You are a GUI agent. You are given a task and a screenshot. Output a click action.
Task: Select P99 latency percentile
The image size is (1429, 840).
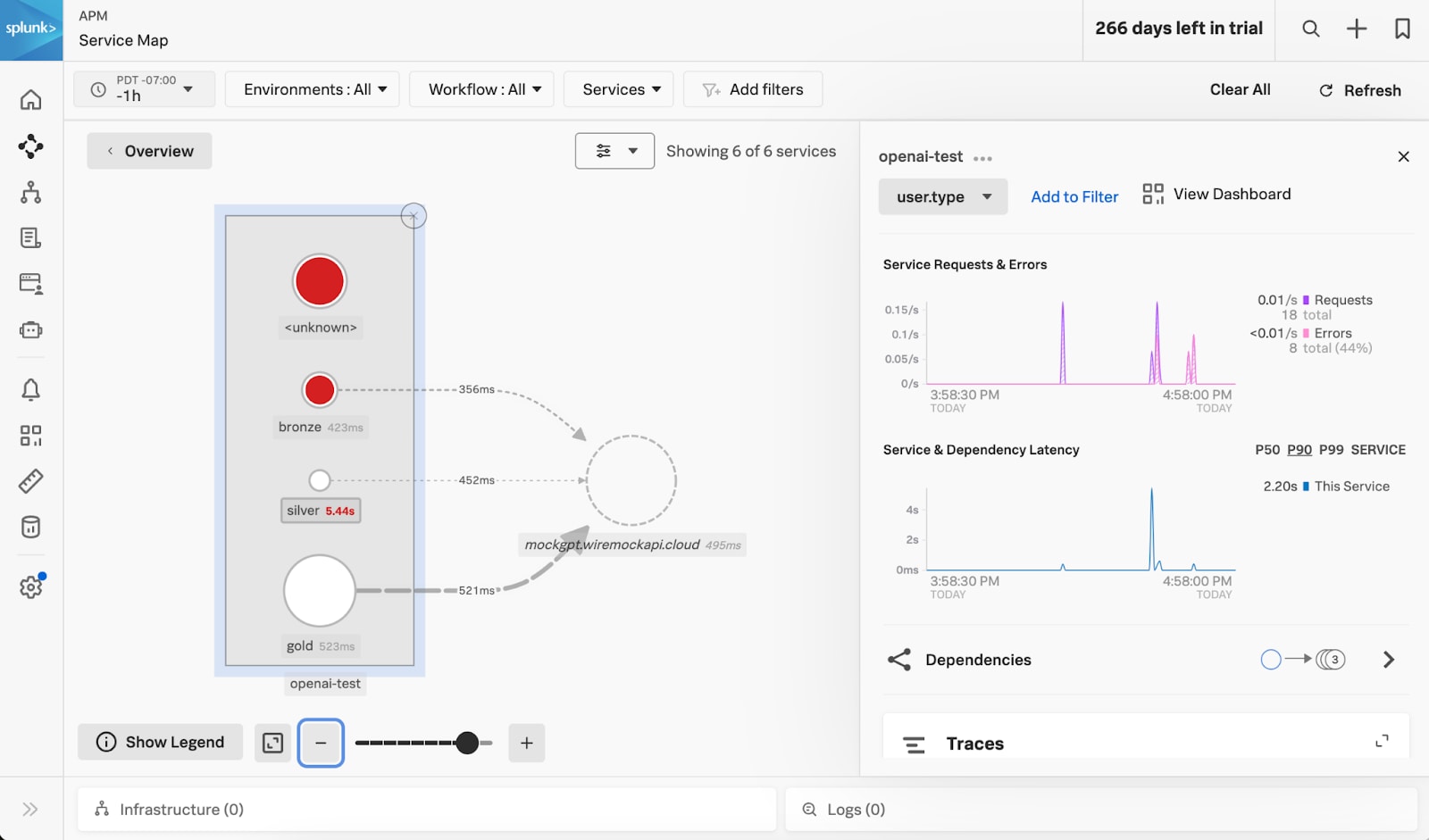click(x=1331, y=450)
